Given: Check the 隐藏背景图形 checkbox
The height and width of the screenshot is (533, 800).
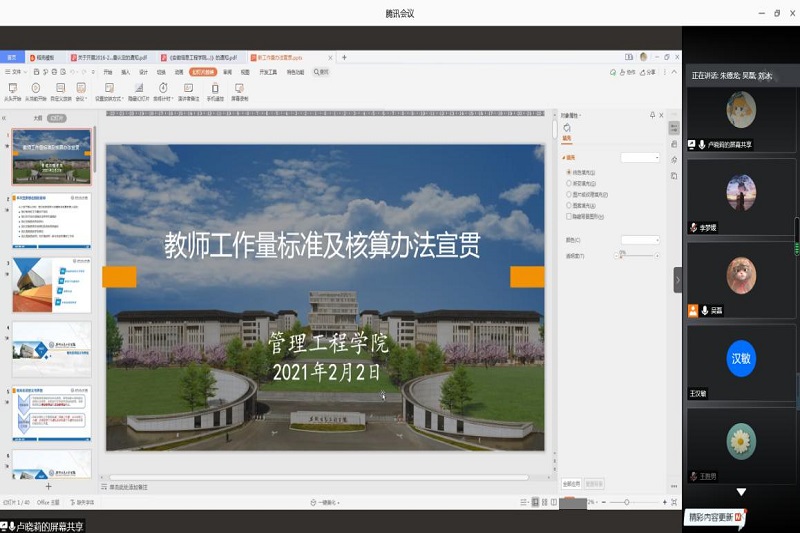Looking at the screenshot, I should point(569,215).
